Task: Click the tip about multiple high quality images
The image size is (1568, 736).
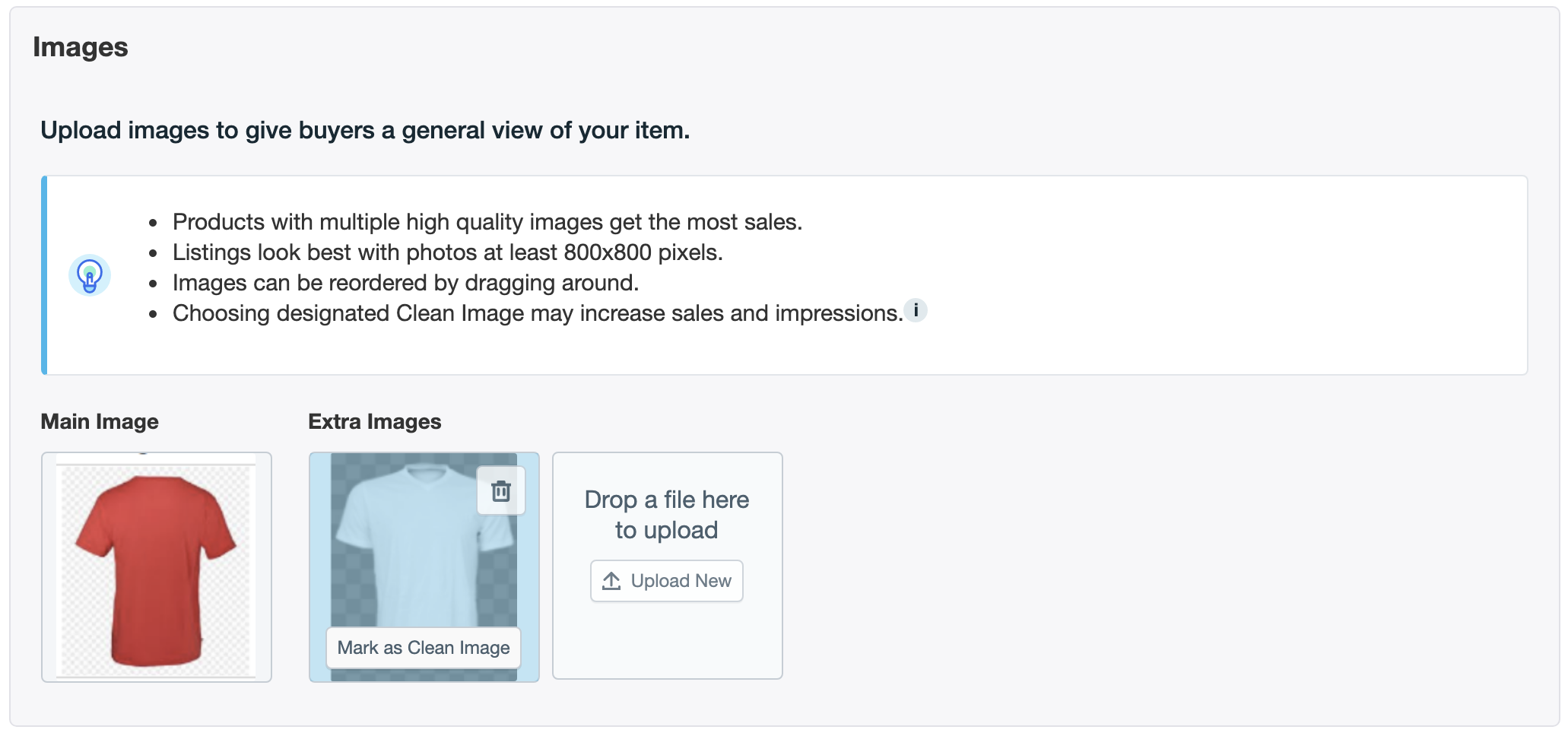Action: coord(487,222)
